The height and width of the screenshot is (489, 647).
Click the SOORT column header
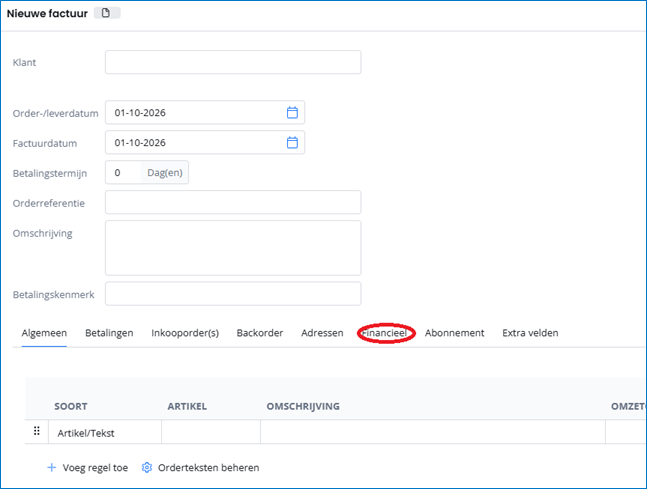(x=71, y=406)
